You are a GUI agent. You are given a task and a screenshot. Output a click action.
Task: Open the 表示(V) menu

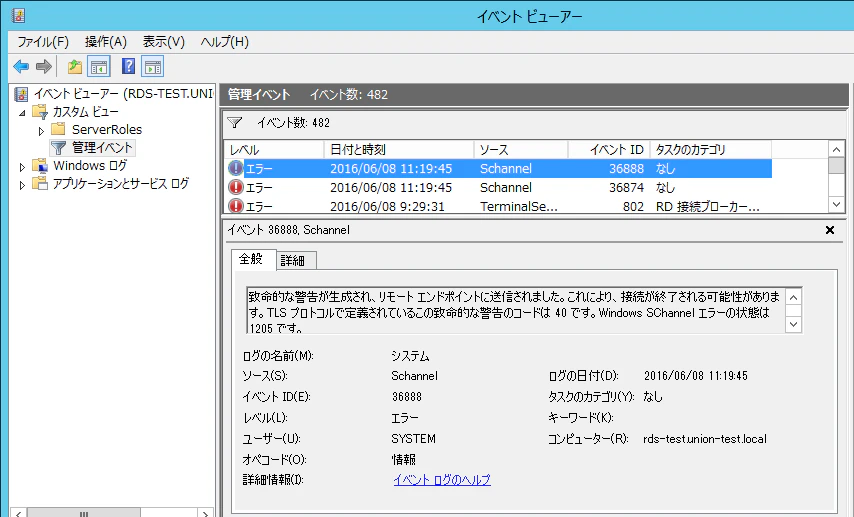tap(164, 42)
